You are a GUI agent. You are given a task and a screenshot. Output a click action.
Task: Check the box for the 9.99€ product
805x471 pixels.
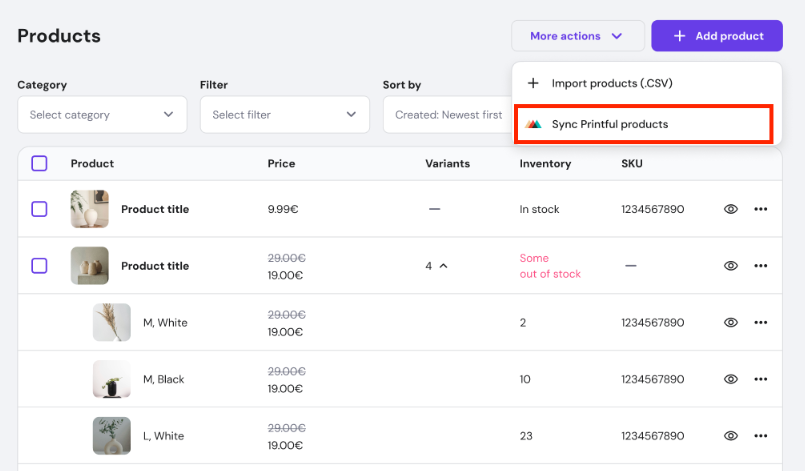(x=39, y=210)
